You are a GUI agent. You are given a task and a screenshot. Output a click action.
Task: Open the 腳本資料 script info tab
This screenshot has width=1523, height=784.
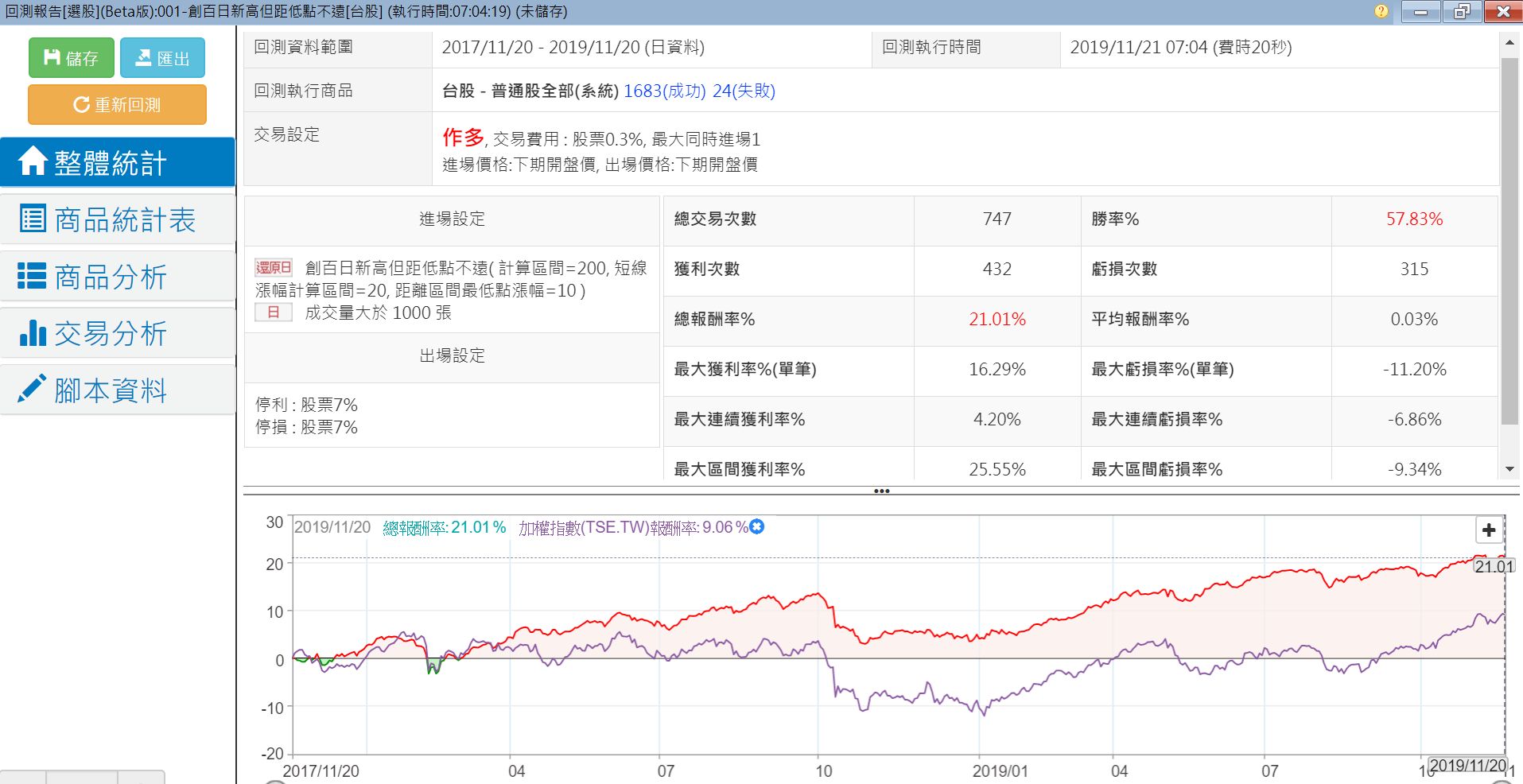118,390
